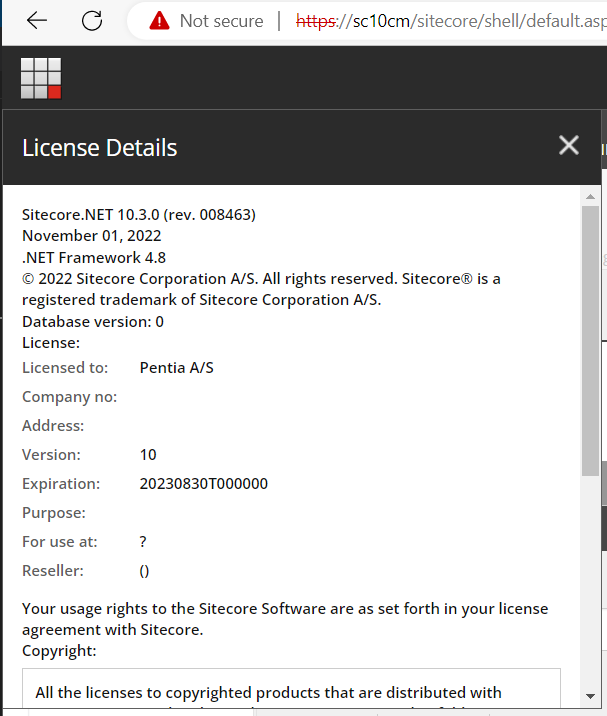This screenshot has width=607, height=716.
Task: Click the Reseller: label
Action: click(53, 571)
